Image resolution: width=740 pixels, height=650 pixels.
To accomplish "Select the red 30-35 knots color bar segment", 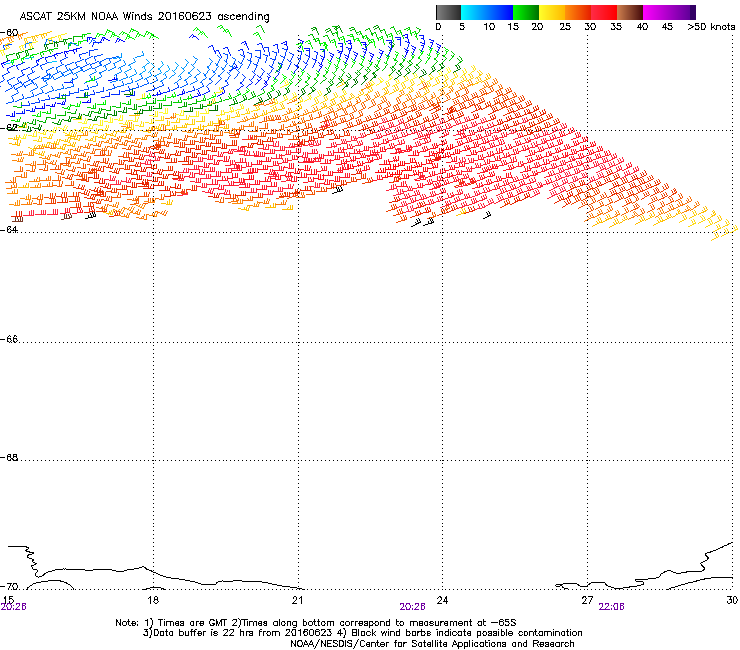I will (604, 12).
